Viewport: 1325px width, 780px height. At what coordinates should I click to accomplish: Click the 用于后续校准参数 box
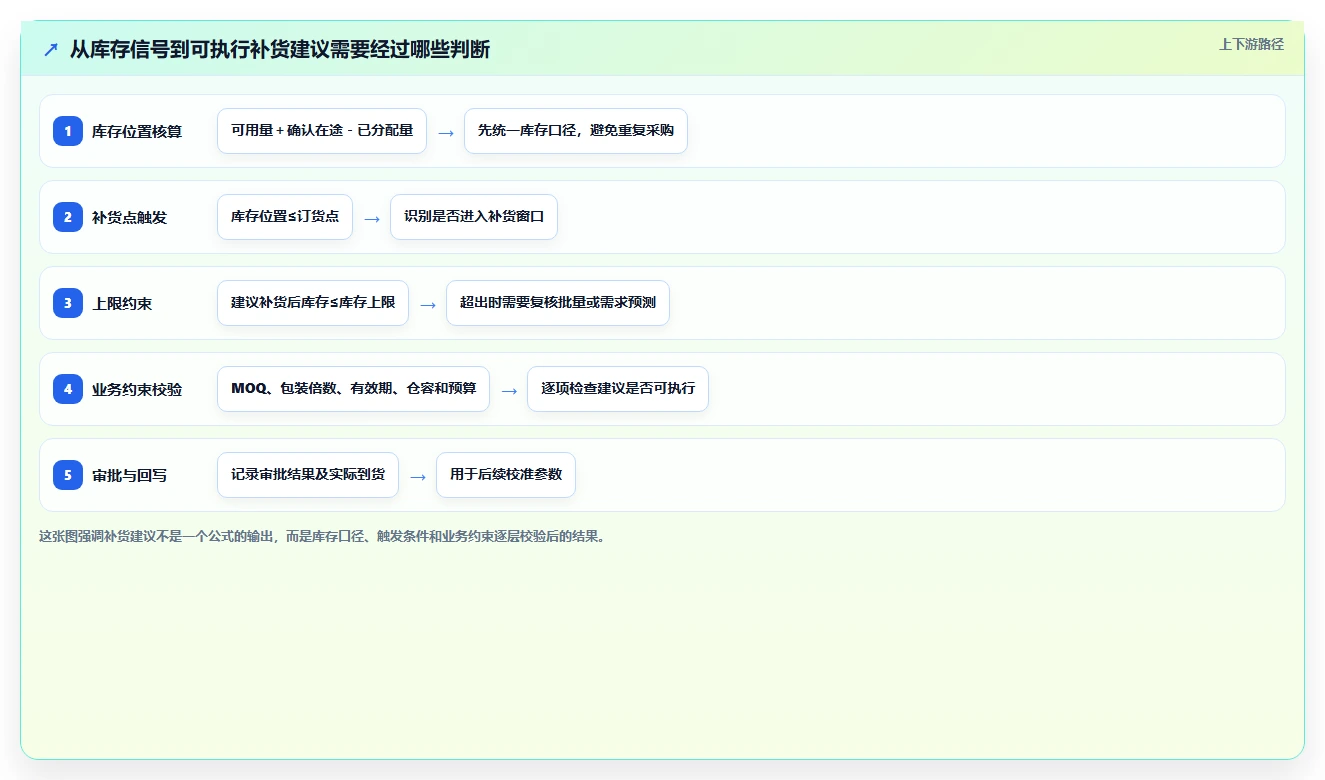[506, 475]
